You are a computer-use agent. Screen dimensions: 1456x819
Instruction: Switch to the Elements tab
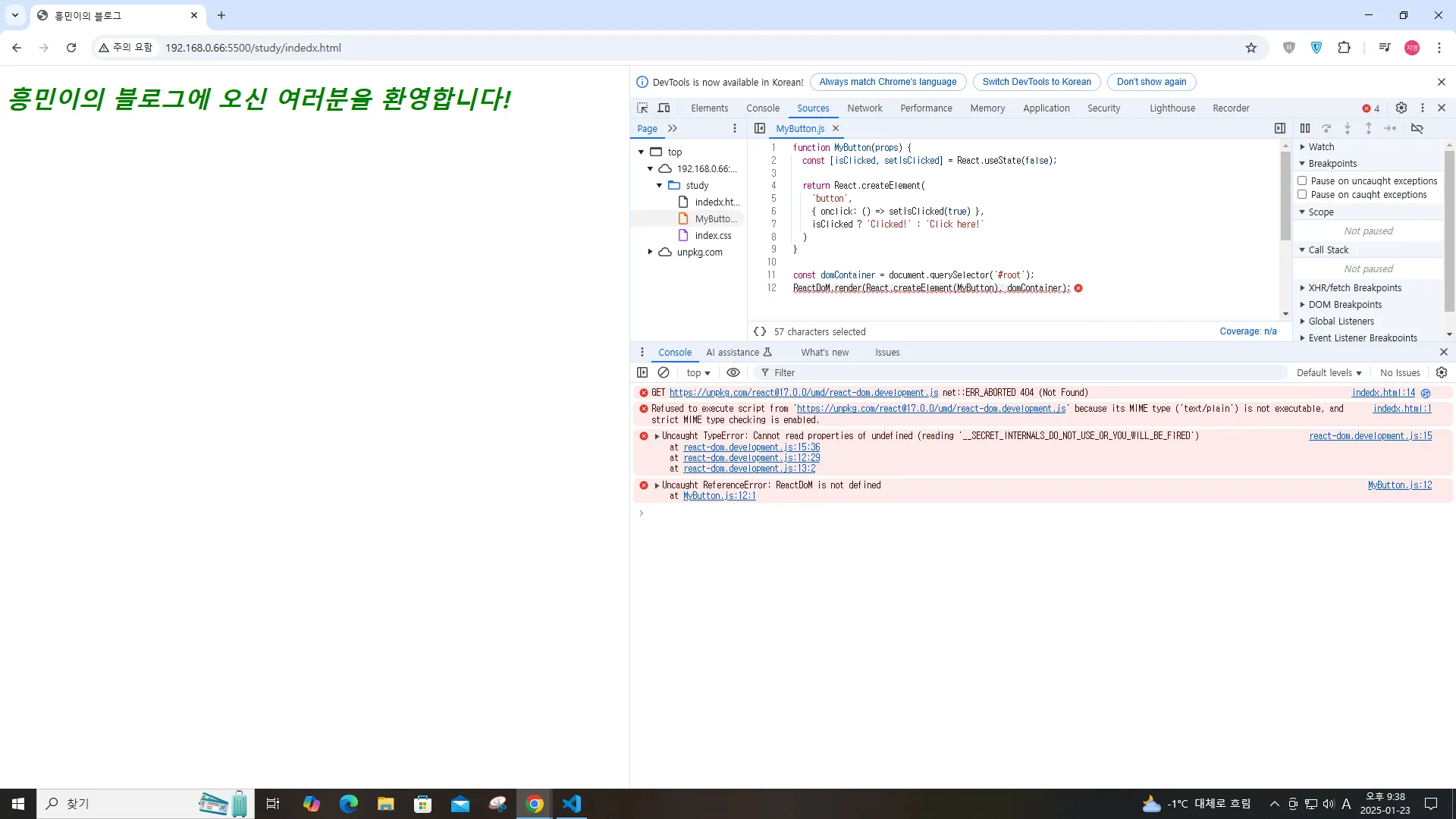[709, 108]
